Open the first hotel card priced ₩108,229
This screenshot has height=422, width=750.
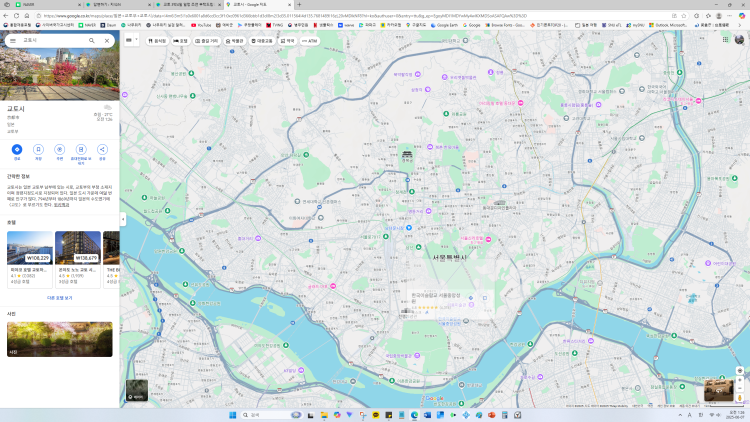pos(30,259)
